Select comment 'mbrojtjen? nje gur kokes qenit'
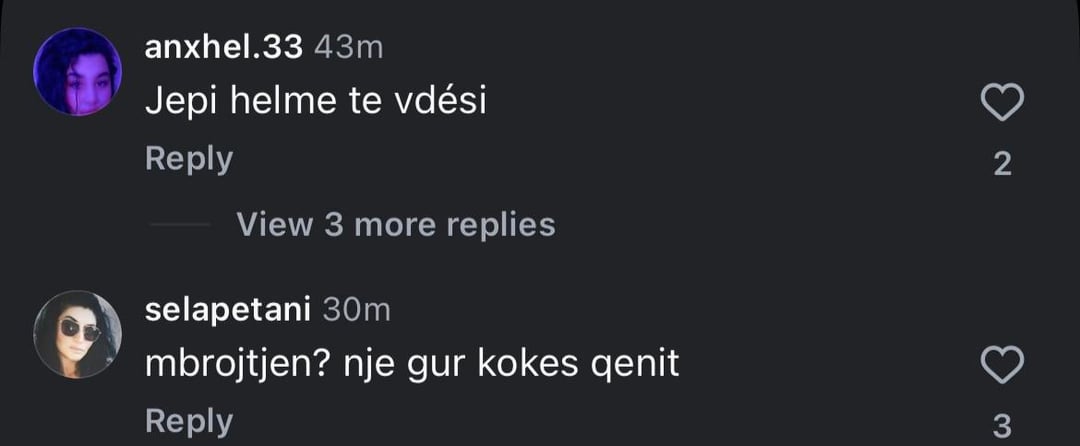 [x=412, y=364]
